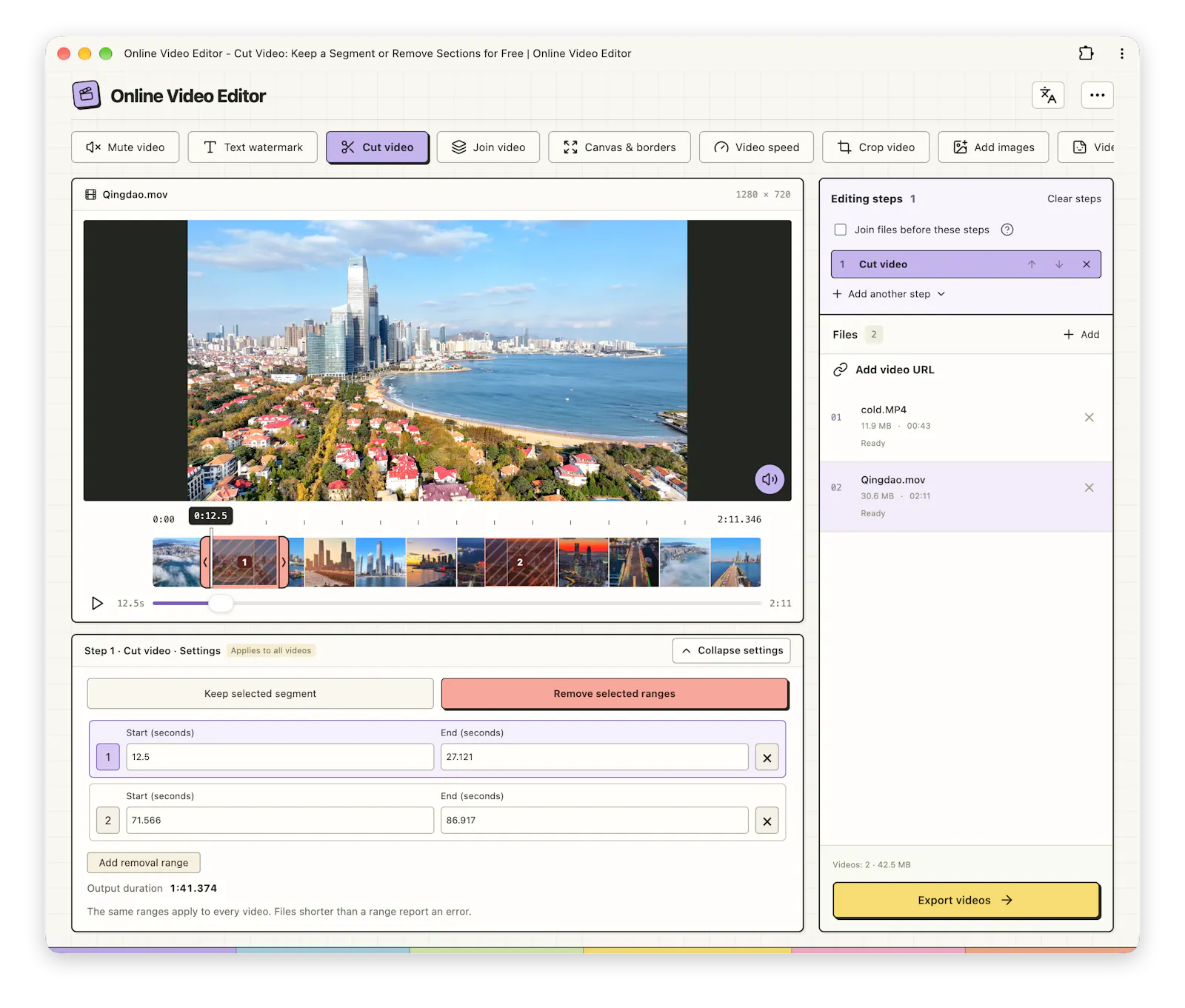Expand Add another step dropdown
Image resolution: width=1185 pixels, height=1008 pixels.
pos(889,294)
